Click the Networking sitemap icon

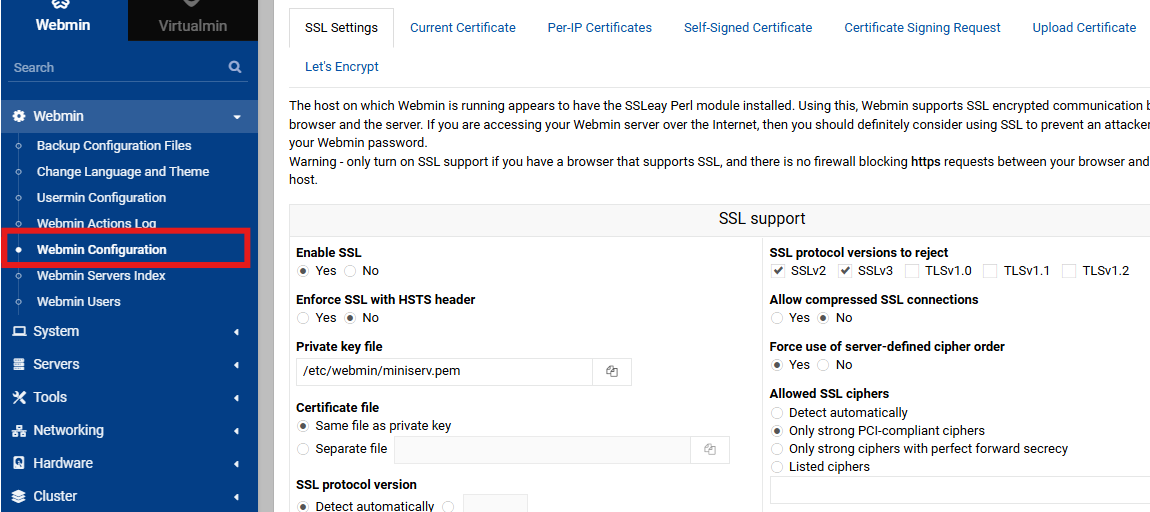pyautogui.click(x=19, y=430)
